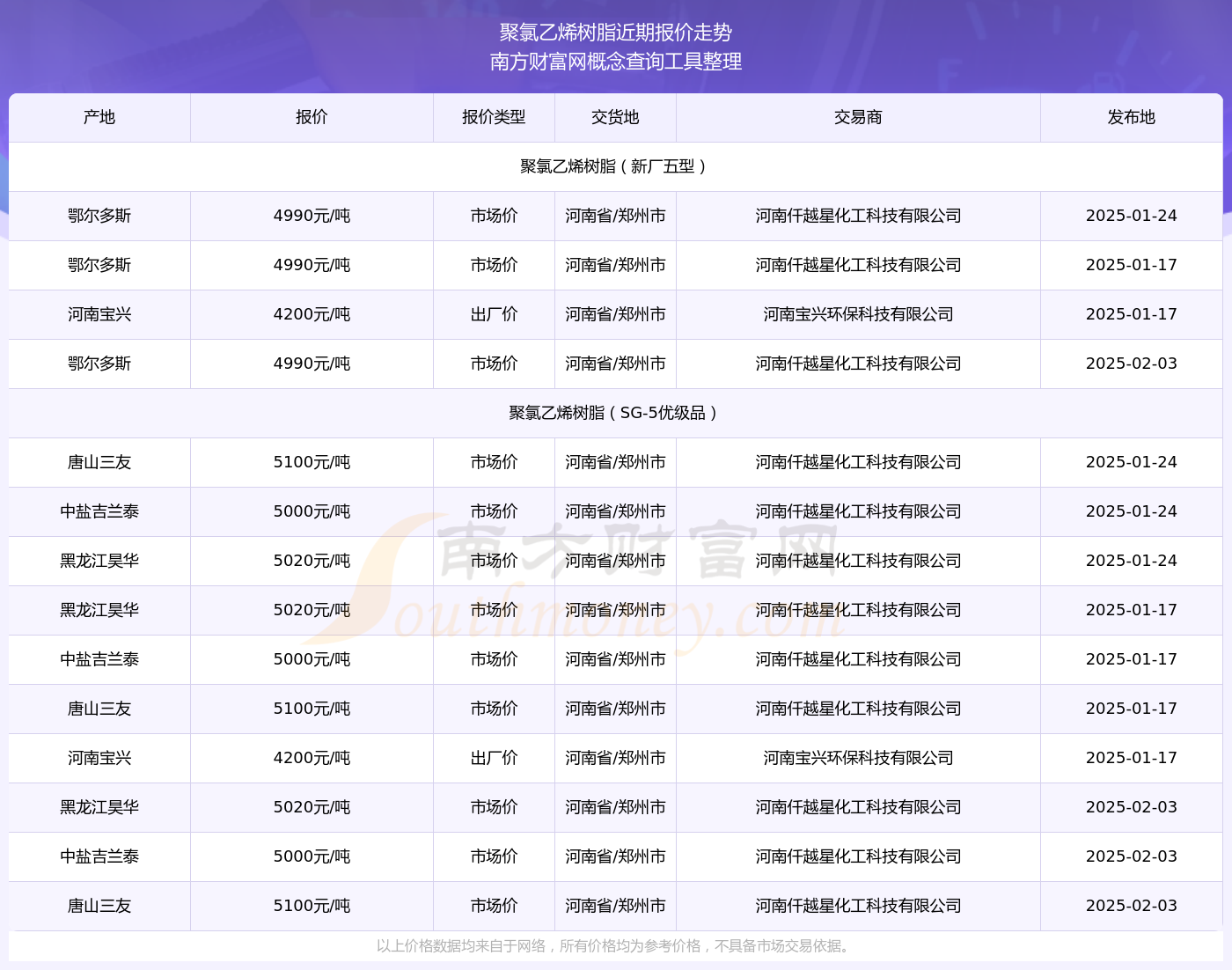Screen dimensions: 1232x970
Task: Click 河南仟越星化工科技有限公司 in the 鄂尔多斯 2025-01-17 row
Action: pos(858,265)
